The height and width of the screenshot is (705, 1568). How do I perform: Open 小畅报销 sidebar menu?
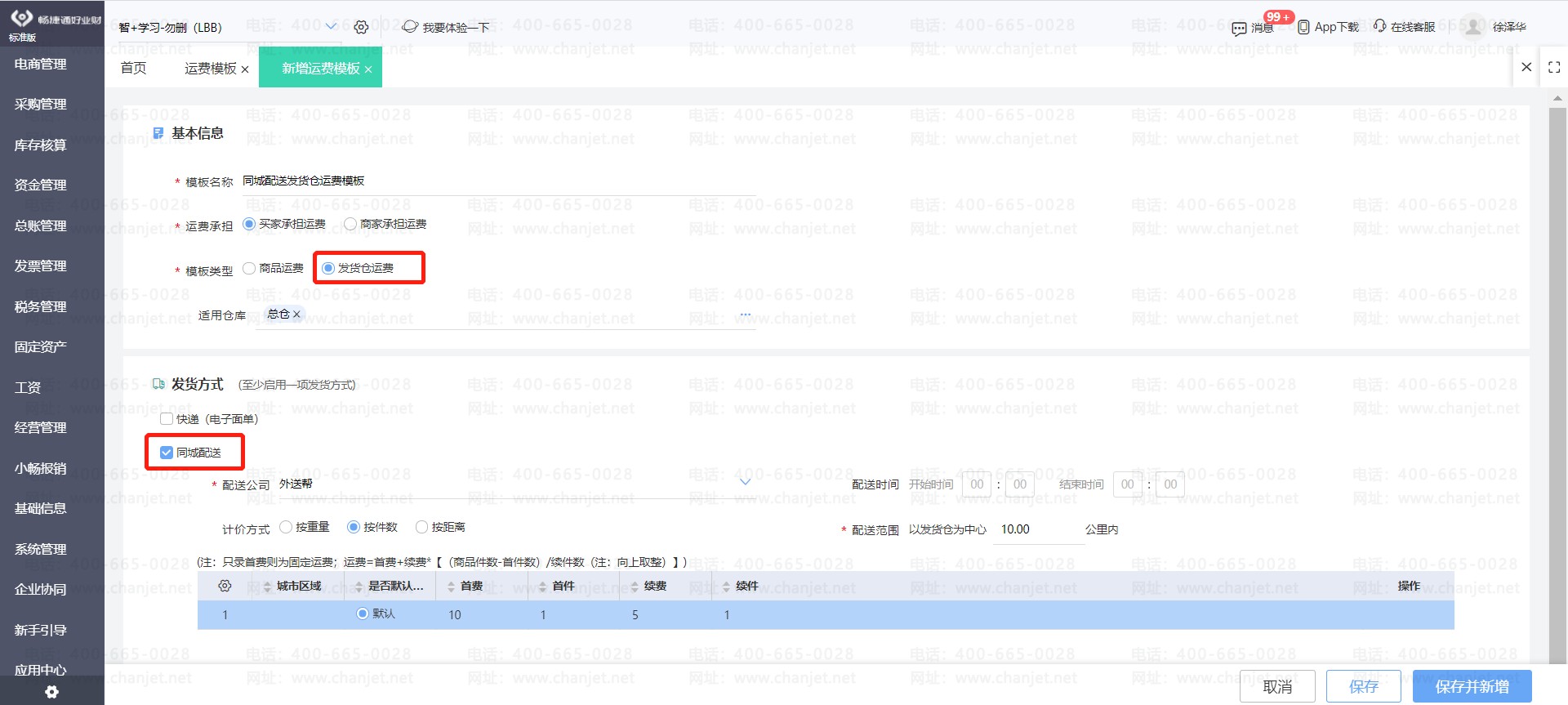[41, 468]
